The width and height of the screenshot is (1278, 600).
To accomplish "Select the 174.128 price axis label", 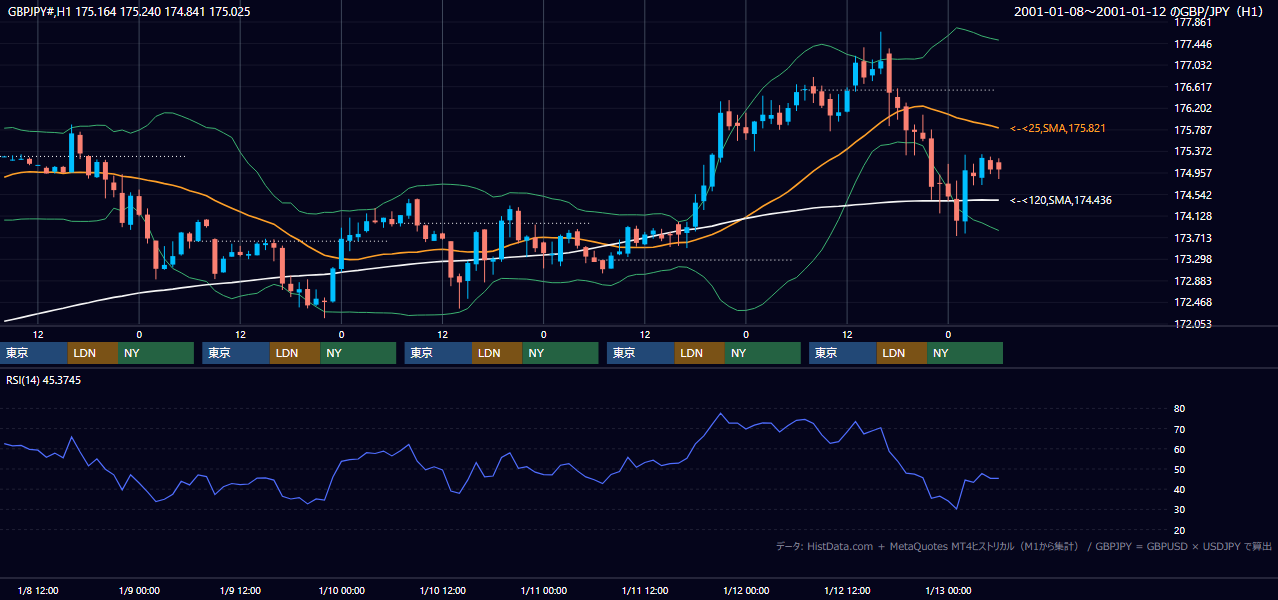I will (1192, 216).
